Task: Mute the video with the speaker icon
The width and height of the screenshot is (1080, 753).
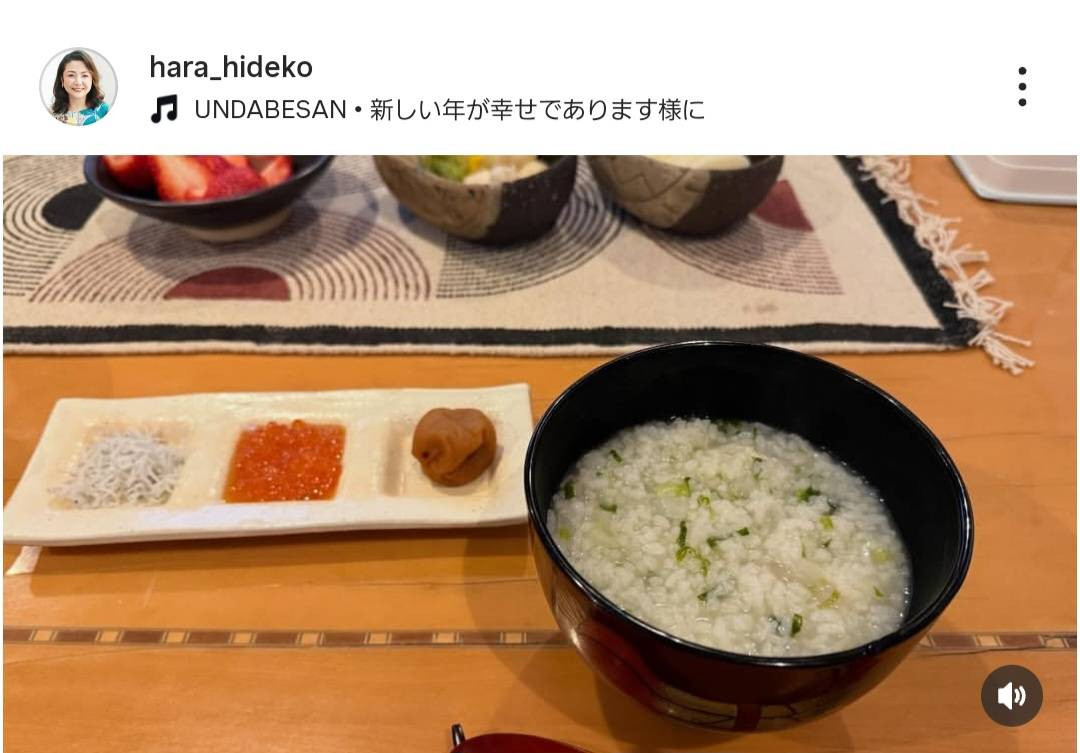Action: tap(1011, 695)
